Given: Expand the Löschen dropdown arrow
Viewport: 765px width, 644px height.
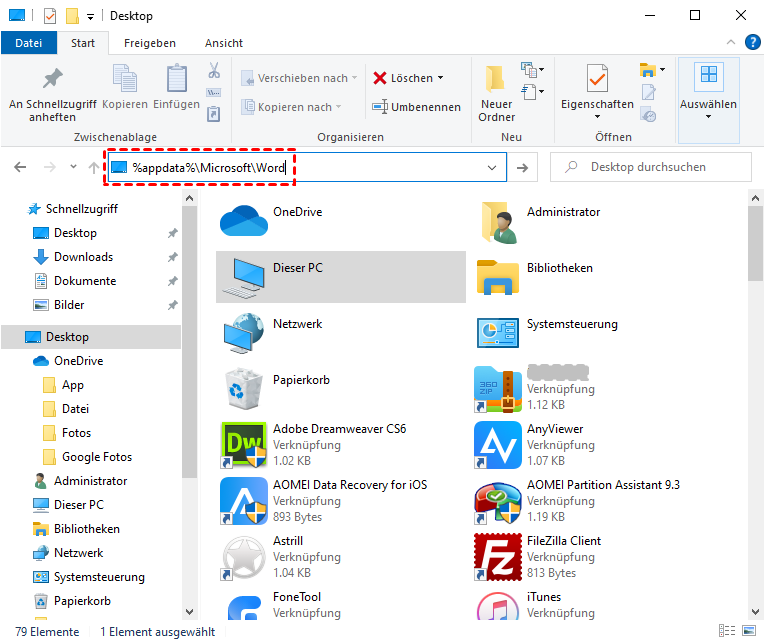Looking at the screenshot, I should click(441, 78).
